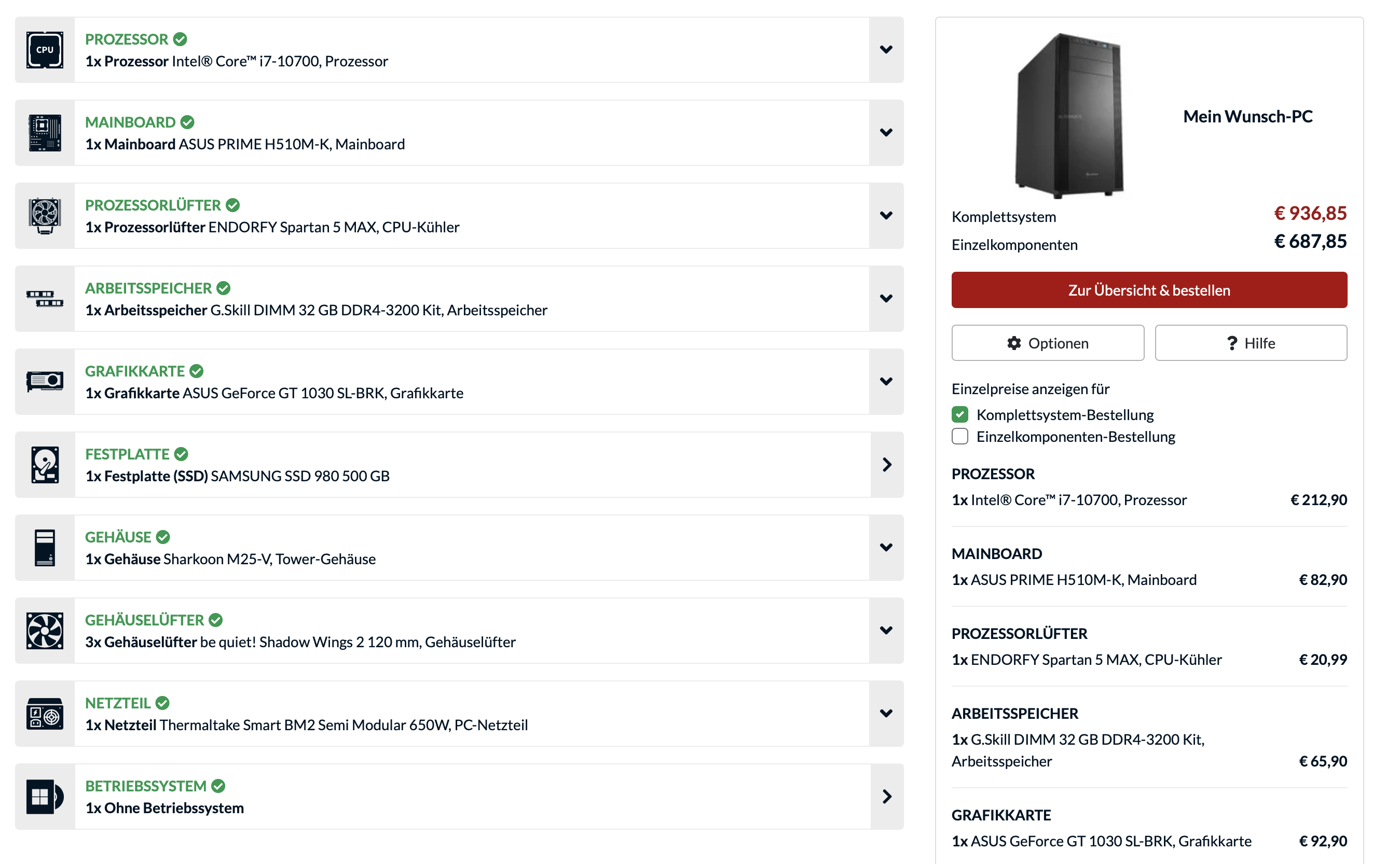
Task: Click the Prozessorlüfter cooler icon
Action: tap(45, 215)
